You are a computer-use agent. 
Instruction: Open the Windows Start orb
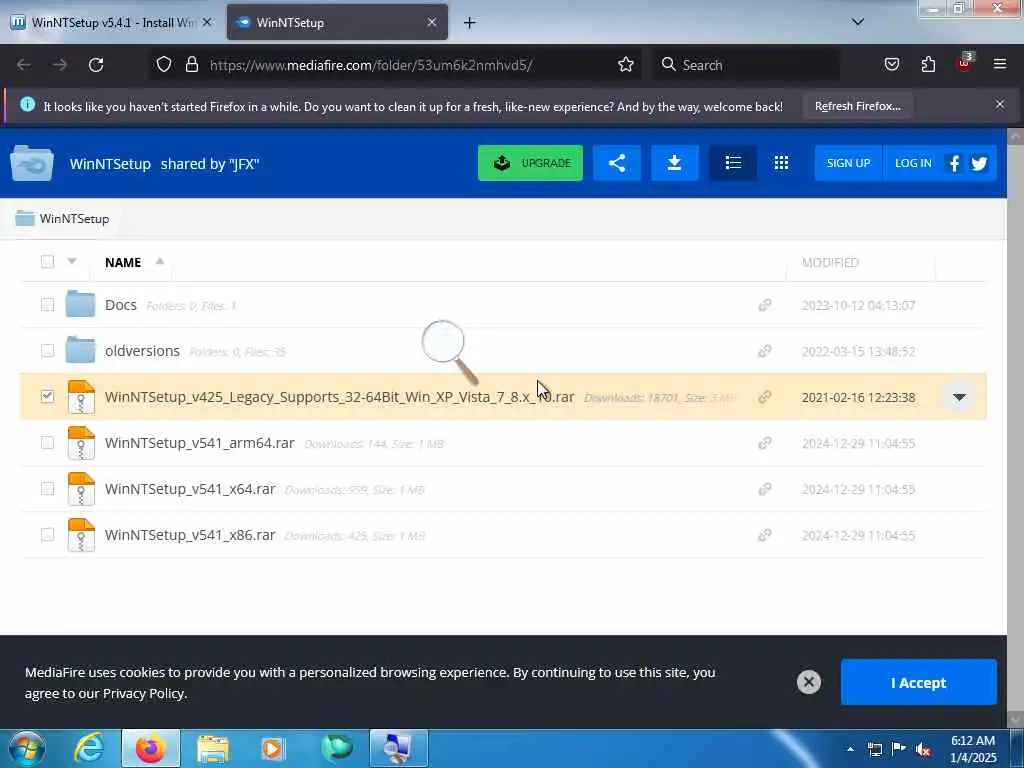pos(26,749)
